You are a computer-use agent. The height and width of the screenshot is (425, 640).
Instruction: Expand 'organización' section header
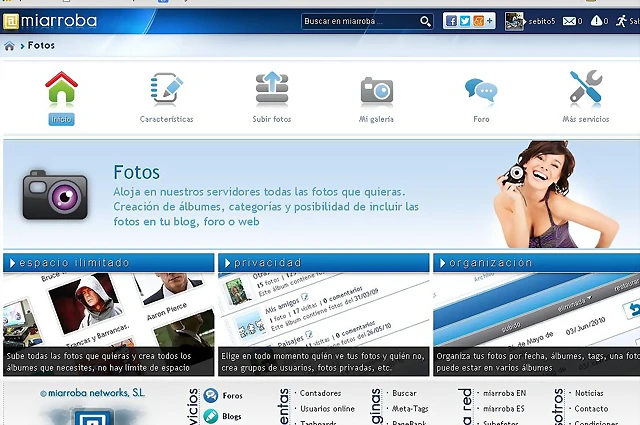[x=536, y=263]
